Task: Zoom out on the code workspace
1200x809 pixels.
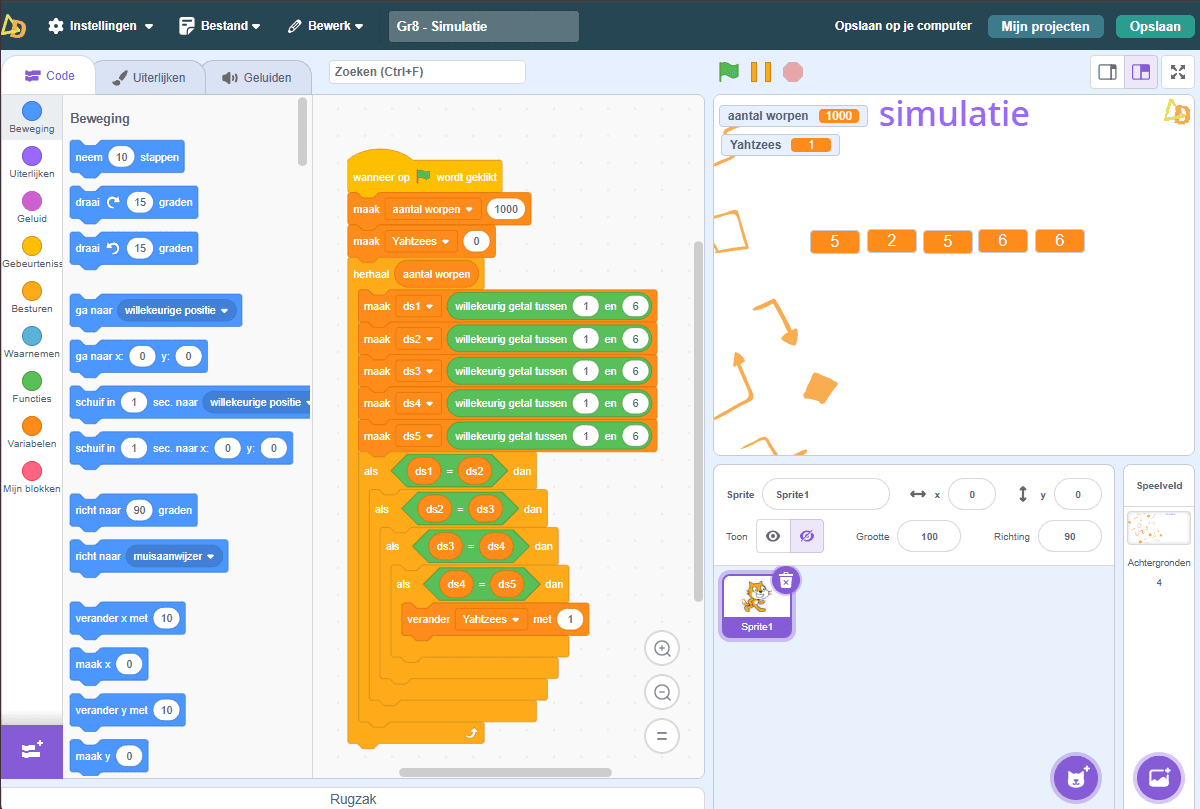Action: point(661,692)
